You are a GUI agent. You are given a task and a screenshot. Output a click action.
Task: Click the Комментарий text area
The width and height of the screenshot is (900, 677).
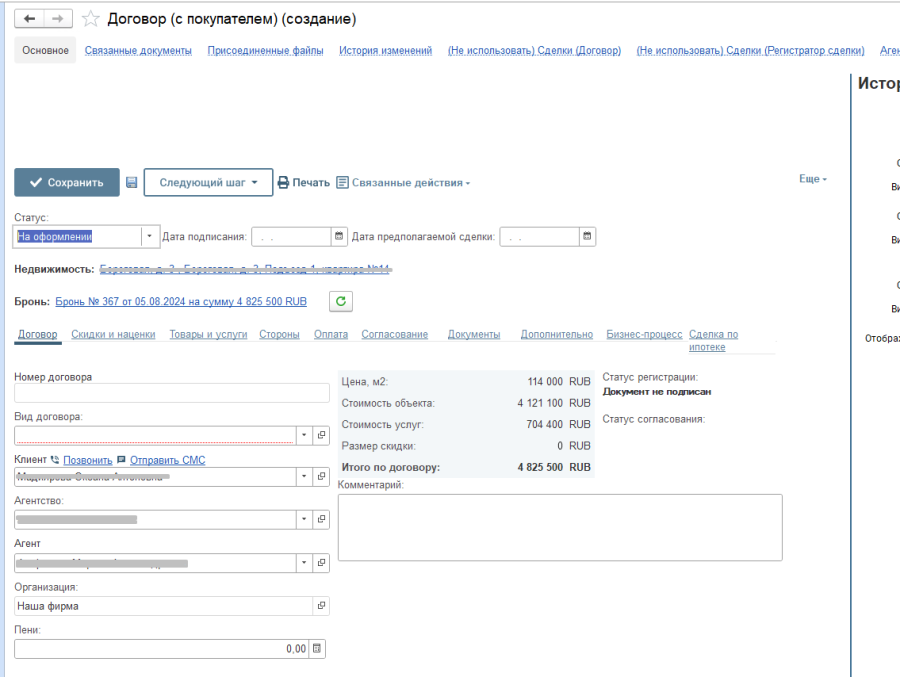tap(560, 527)
